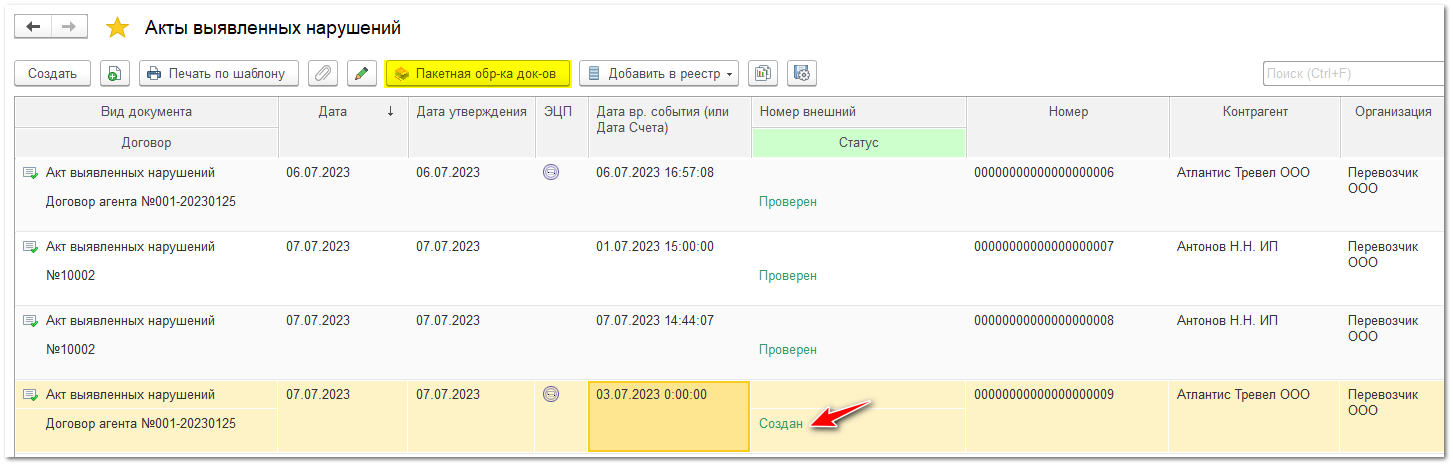The height and width of the screenshot is (466, 1453).
Task: Click the back navigation arrow
Action: pyautogui.click(x=33, y=27)
